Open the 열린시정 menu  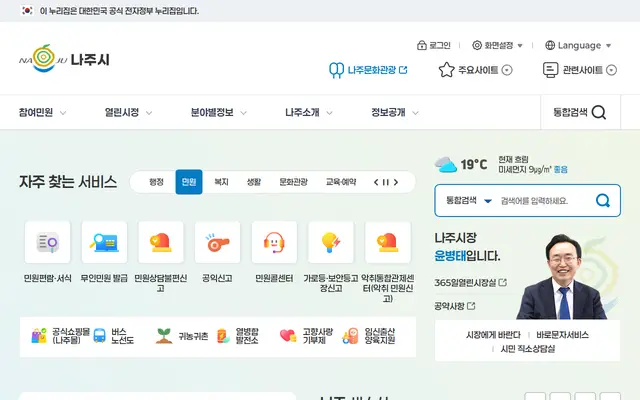pyautogui.click(x=128, y=112)
